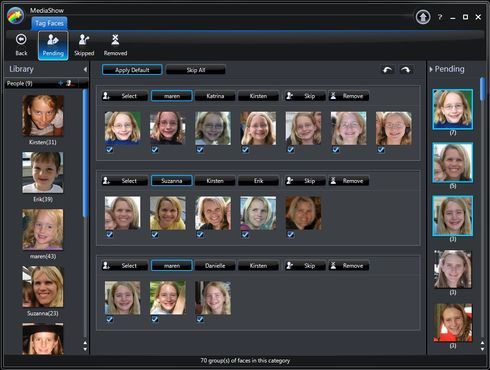Screen dimensions: 490x370
Task: Open help with the question mark icon
Action: click(440, 17)
